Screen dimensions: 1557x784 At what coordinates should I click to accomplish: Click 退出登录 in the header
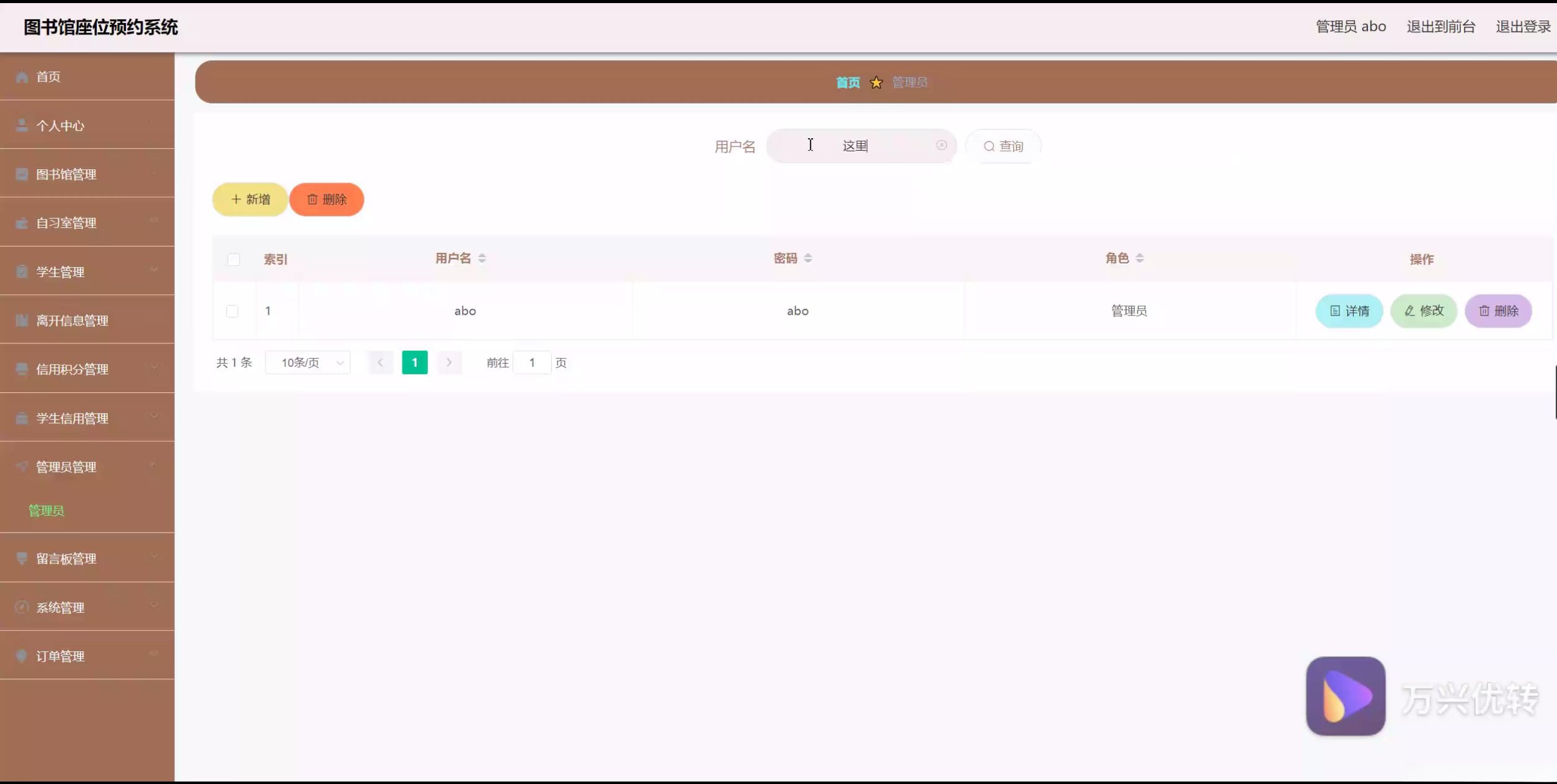point(1523,27)
